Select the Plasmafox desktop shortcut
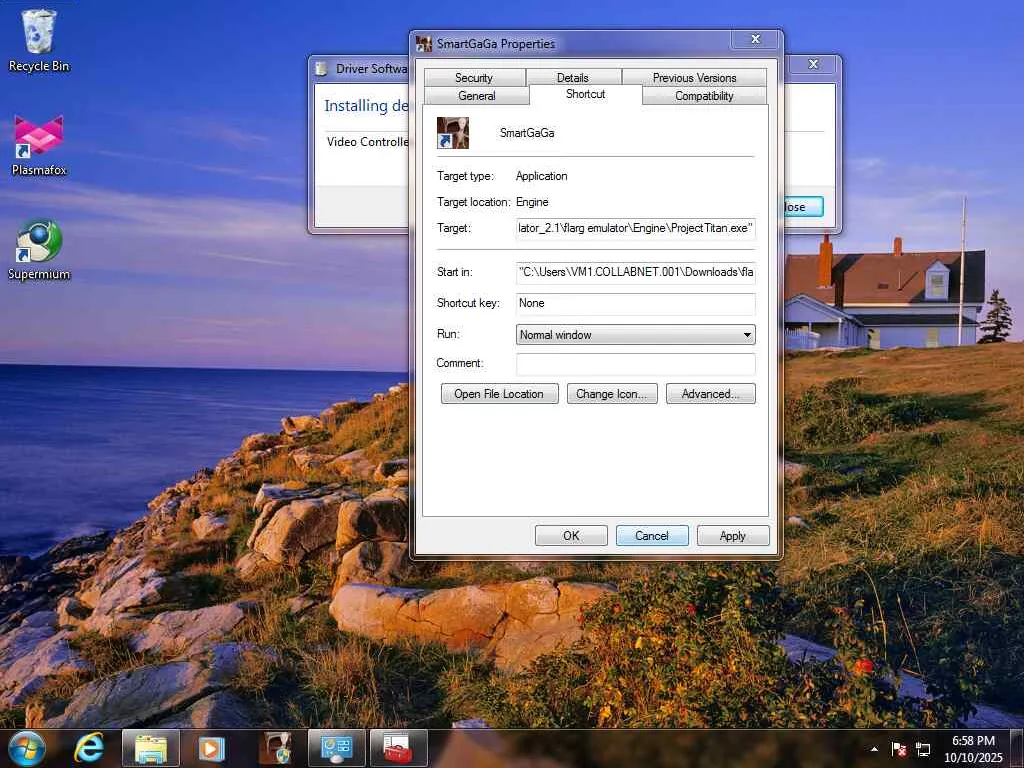 pos(39,145)
